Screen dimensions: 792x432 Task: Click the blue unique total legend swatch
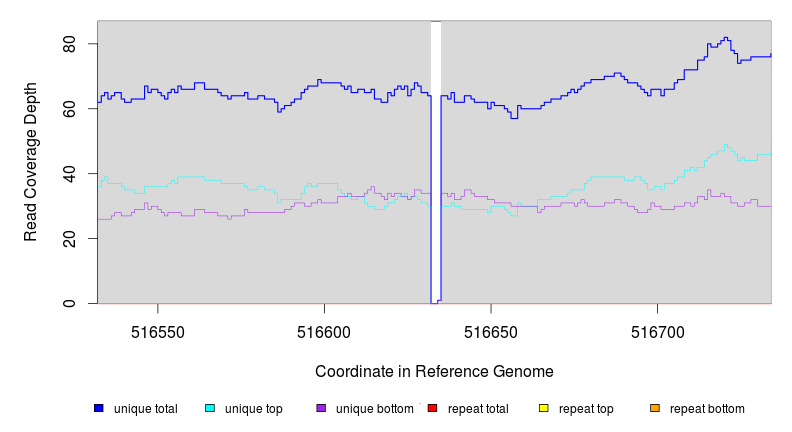(99, 409)
